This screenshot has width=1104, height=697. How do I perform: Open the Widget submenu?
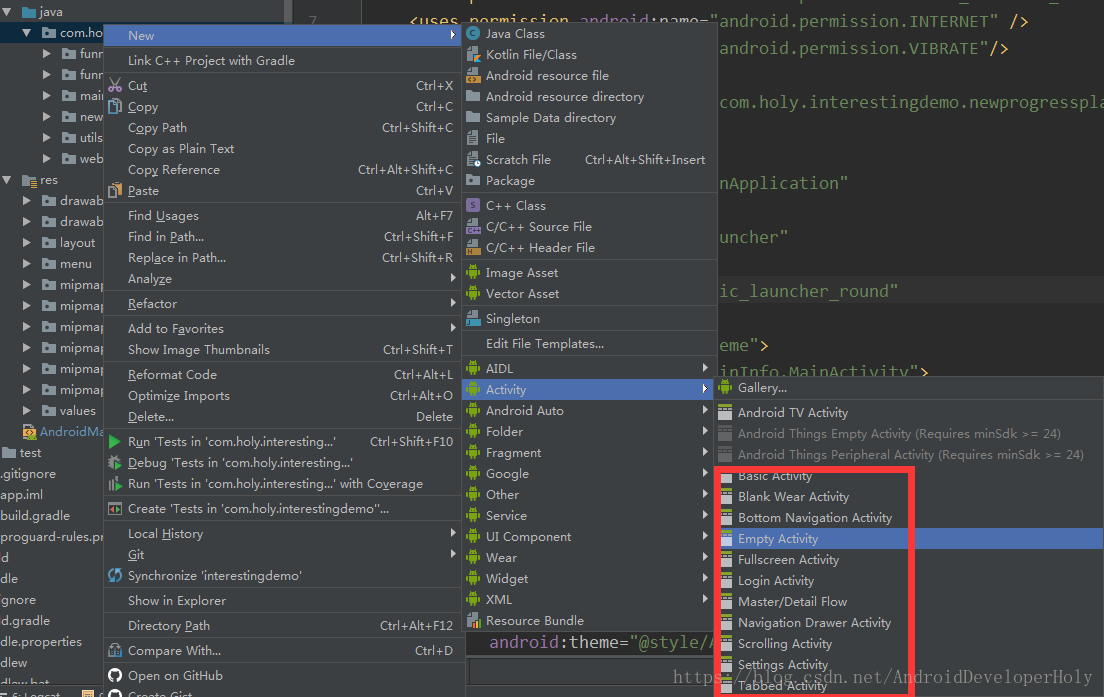click(x=588, y=579)
